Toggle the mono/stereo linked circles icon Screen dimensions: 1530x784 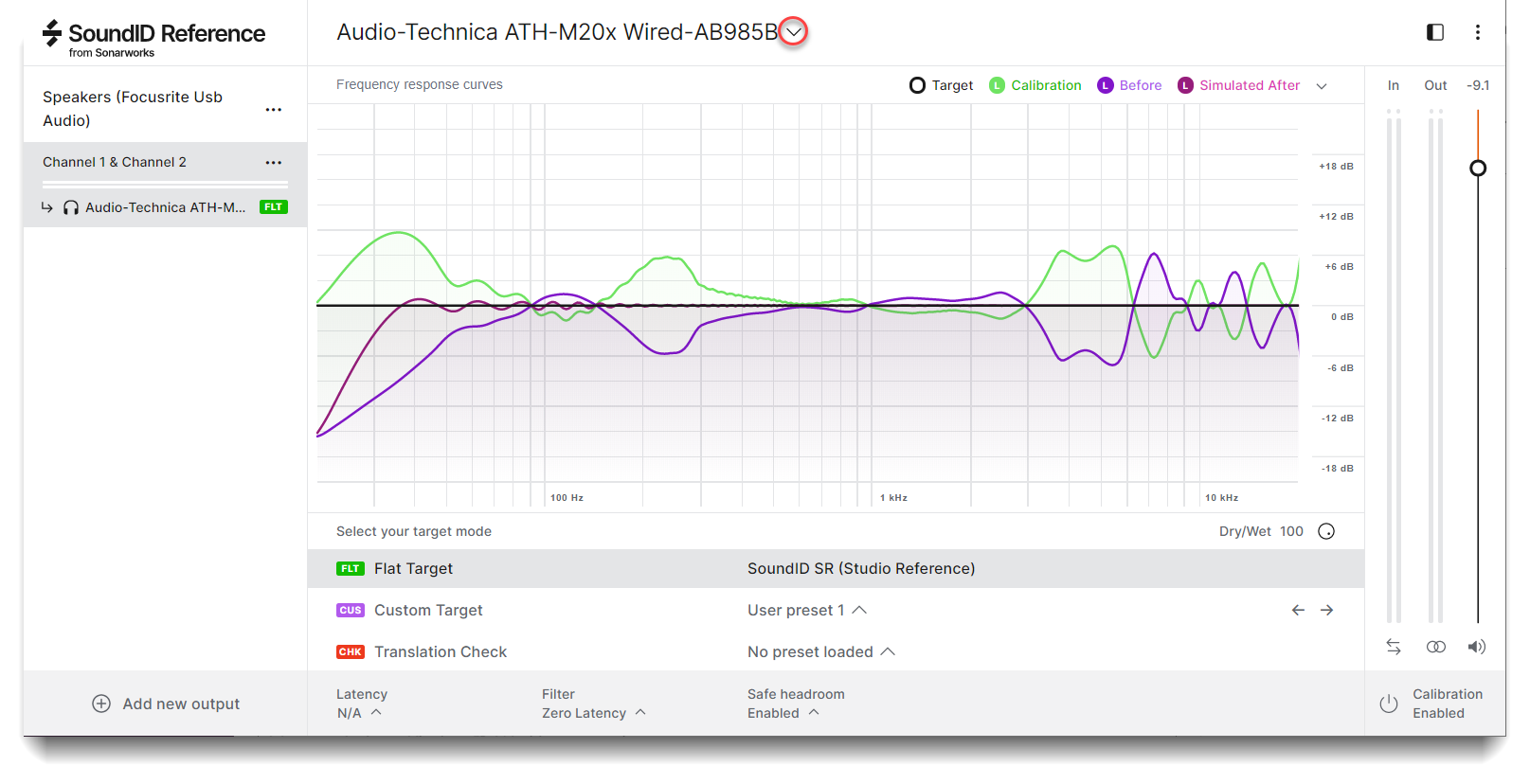1436,647
